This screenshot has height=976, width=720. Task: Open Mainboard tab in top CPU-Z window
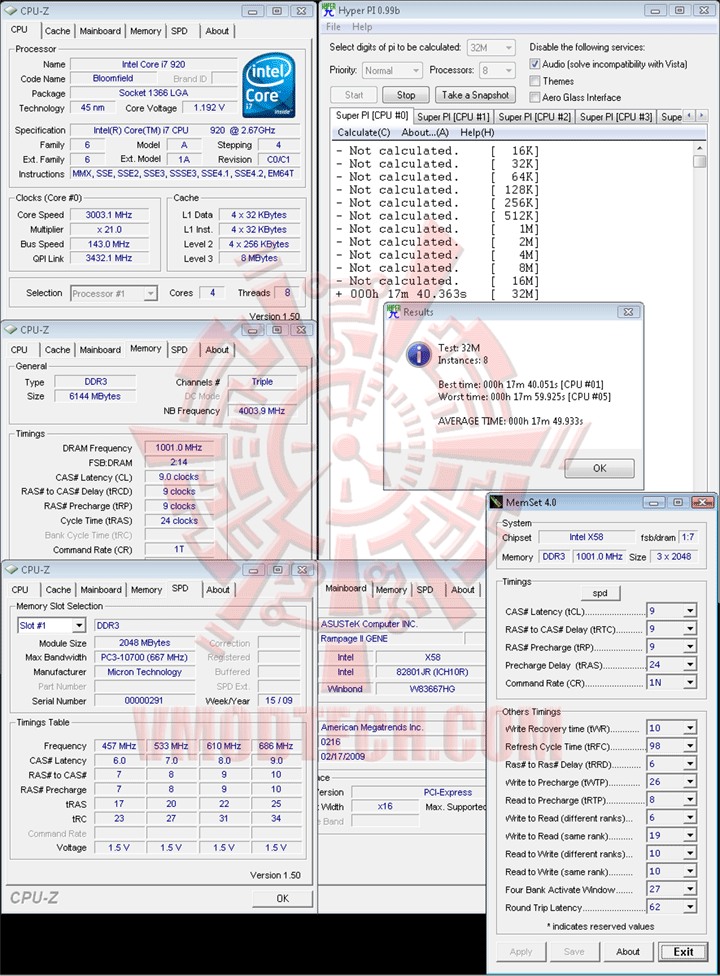click(100, 31)
